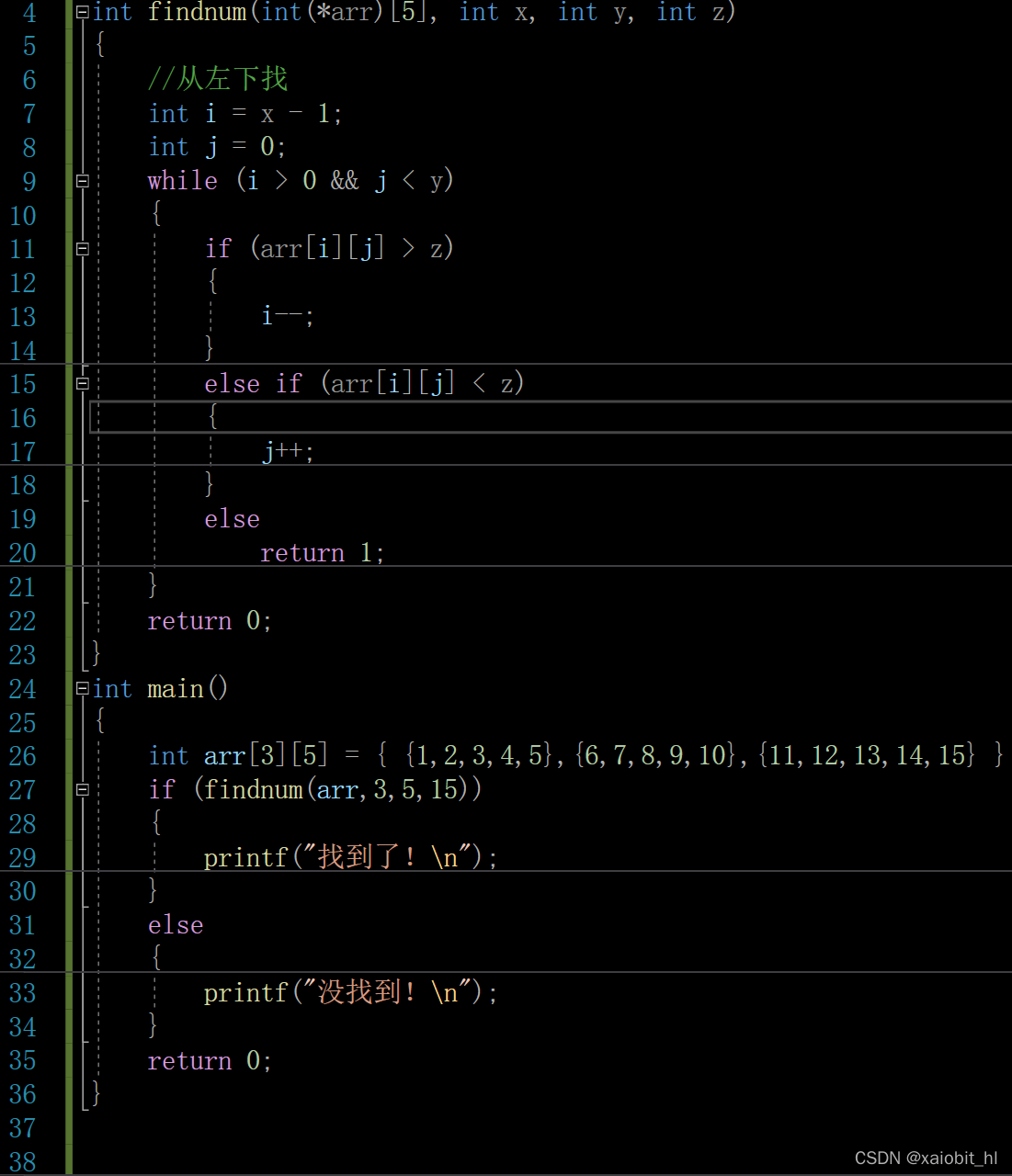Click the opening brace on line 16
This screenshot has width=1012, height=1176.
pyautogui.click(x=213, y=416)
